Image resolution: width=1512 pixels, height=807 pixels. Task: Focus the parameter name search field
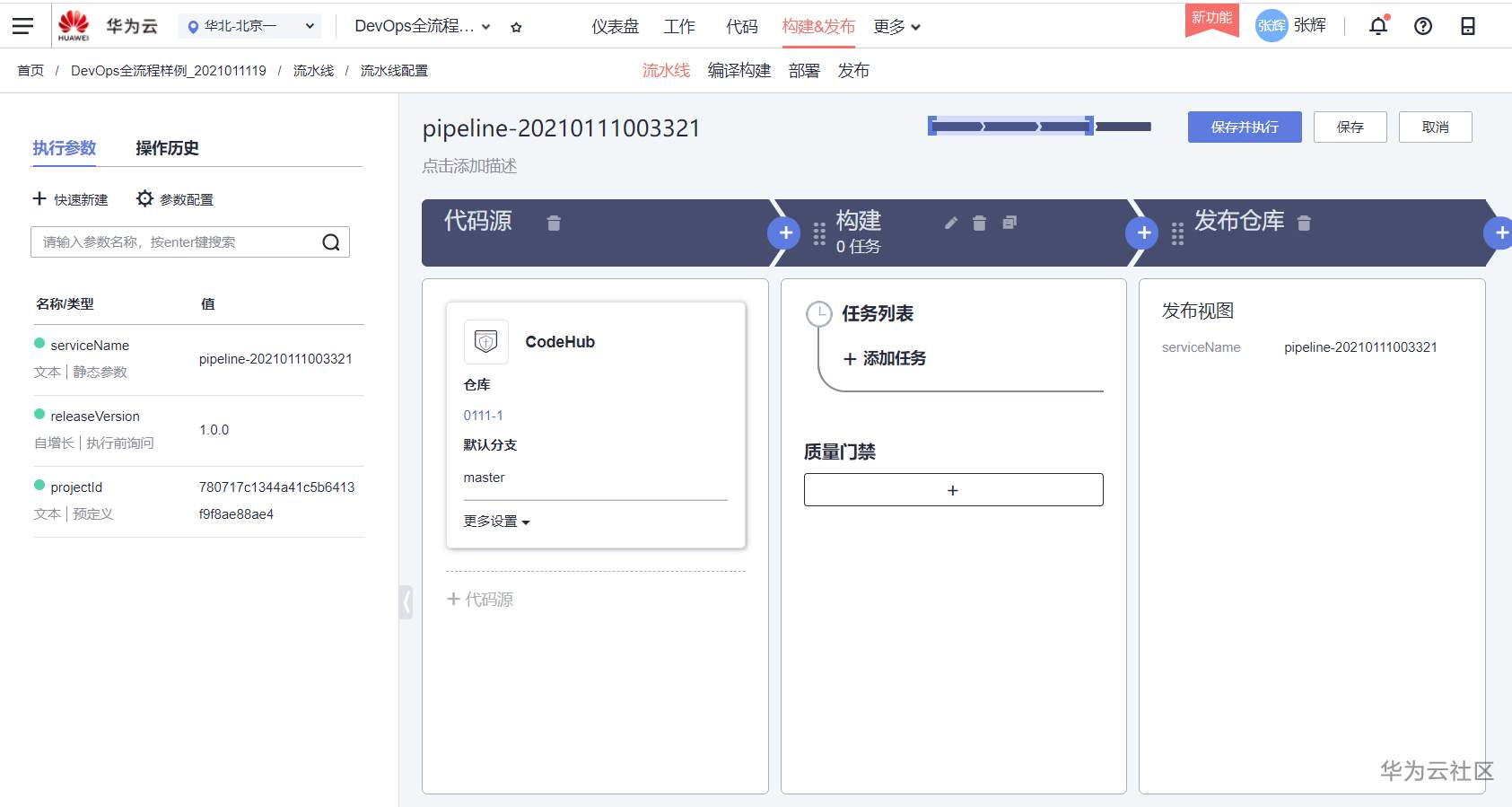coord(190,242)
